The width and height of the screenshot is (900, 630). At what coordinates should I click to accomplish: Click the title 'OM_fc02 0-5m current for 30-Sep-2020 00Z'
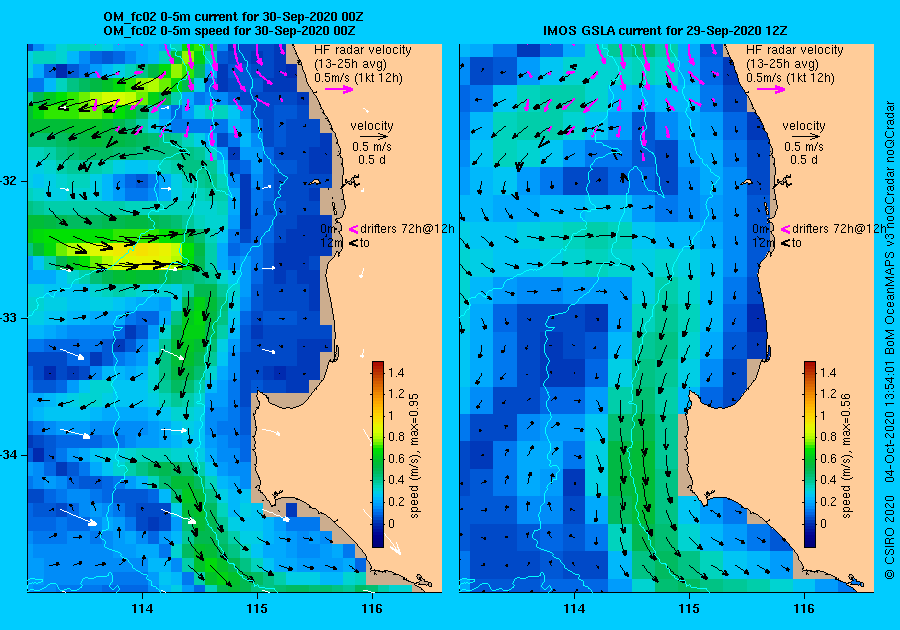pyautogui.click(x=233, y=17)
